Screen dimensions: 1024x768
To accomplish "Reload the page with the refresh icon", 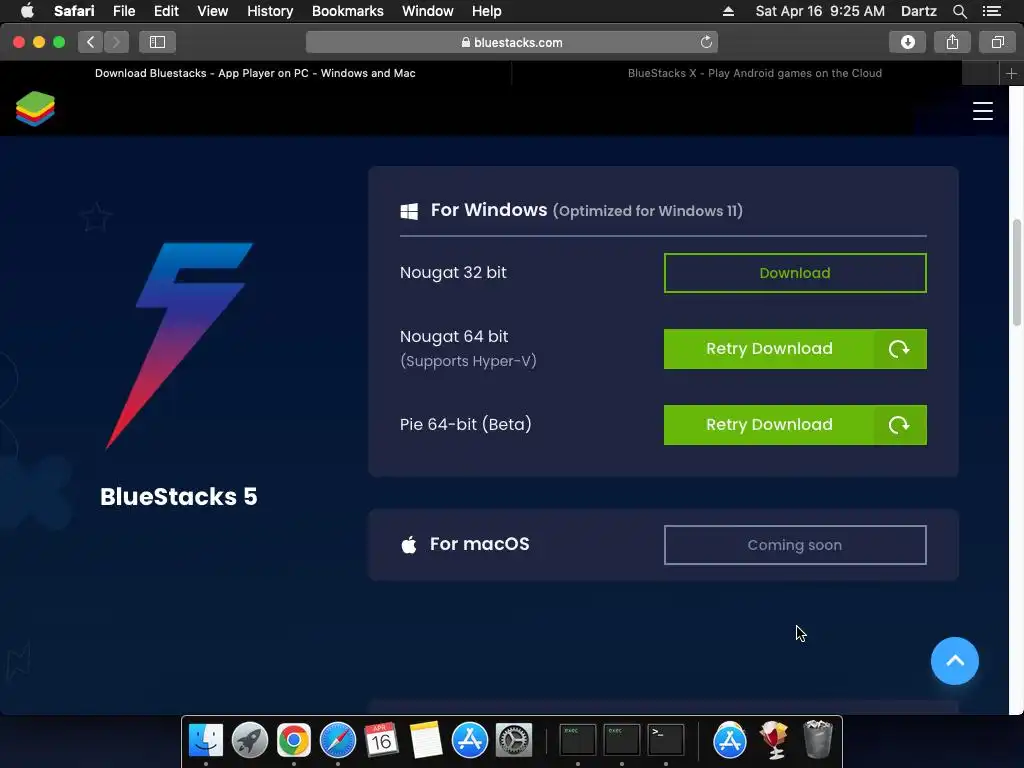I will click(706, 42).
